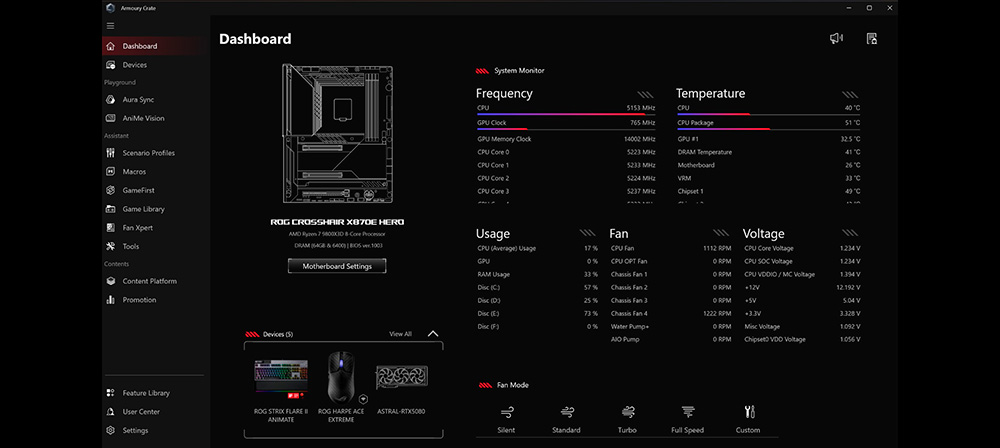Open the hamburger menu icon
1000x448 pixels.
click(110, 26)
